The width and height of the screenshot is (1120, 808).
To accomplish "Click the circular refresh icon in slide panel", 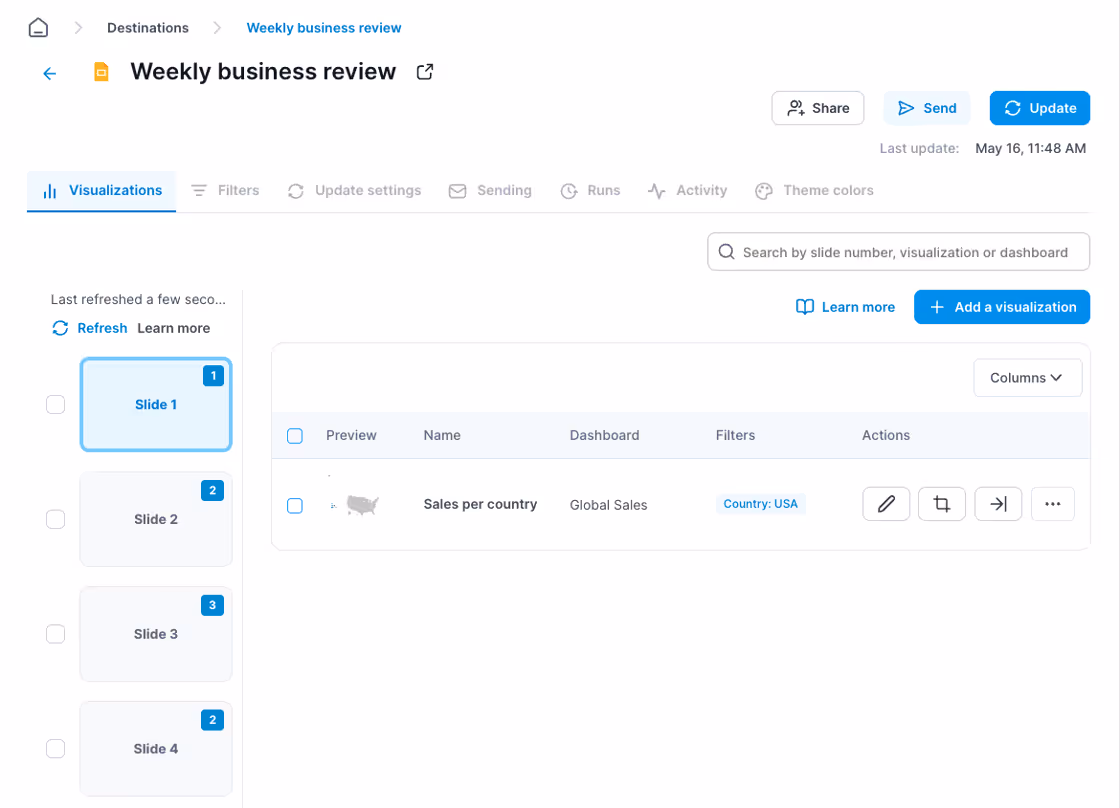I will coord(60,328).
